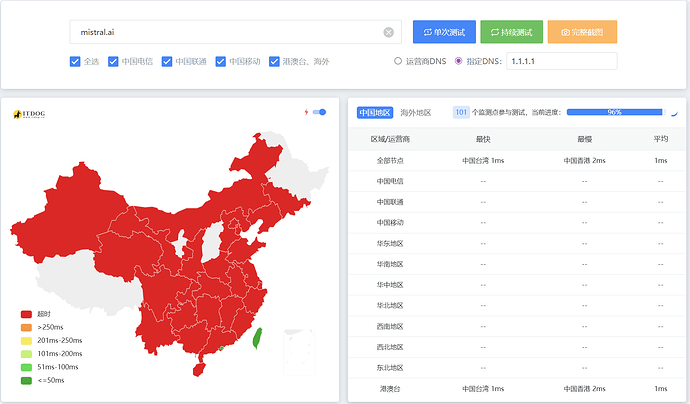Click the 51ms-100ms legend swatch

click(26, 367)
